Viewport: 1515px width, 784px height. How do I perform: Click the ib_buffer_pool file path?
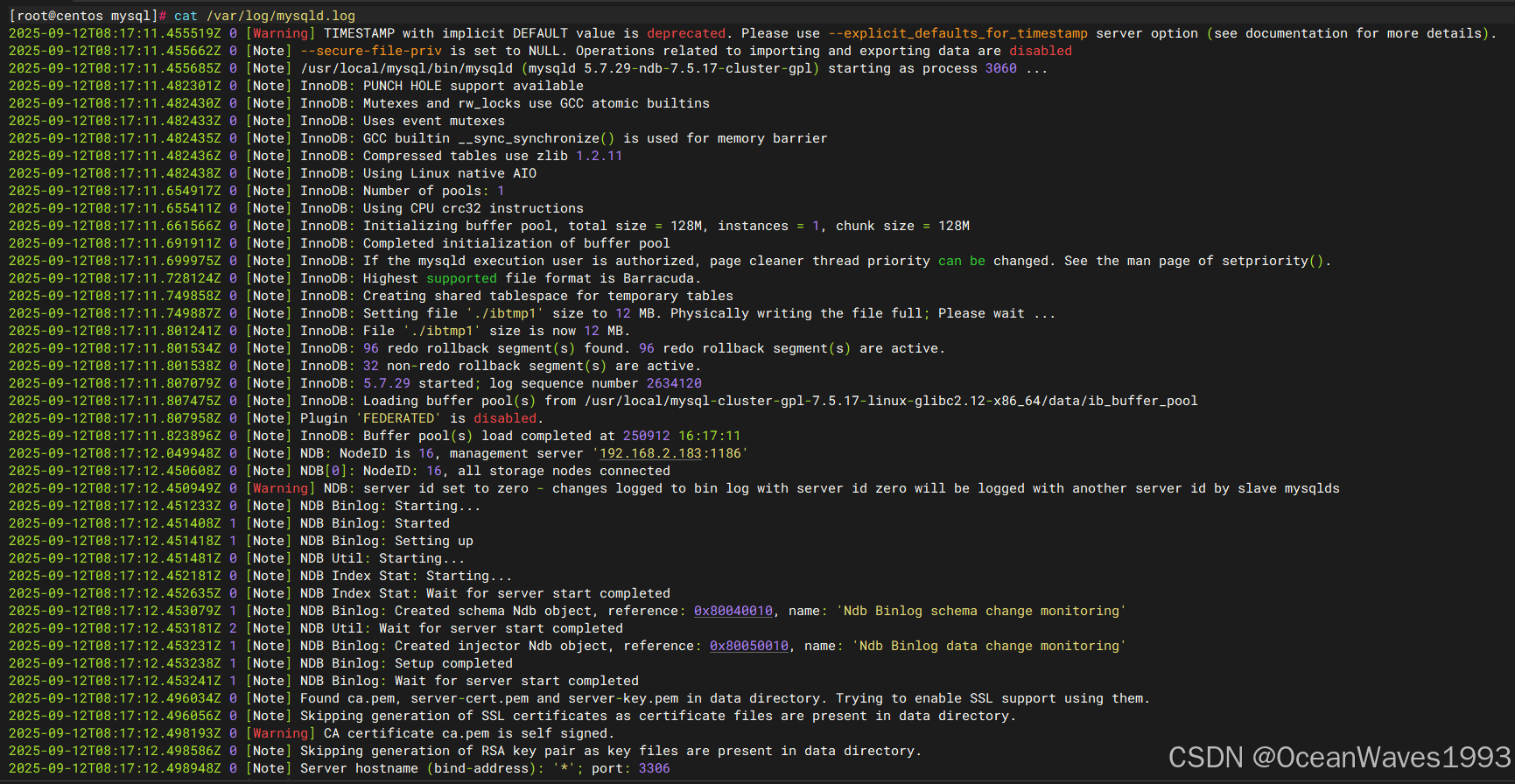891,401
